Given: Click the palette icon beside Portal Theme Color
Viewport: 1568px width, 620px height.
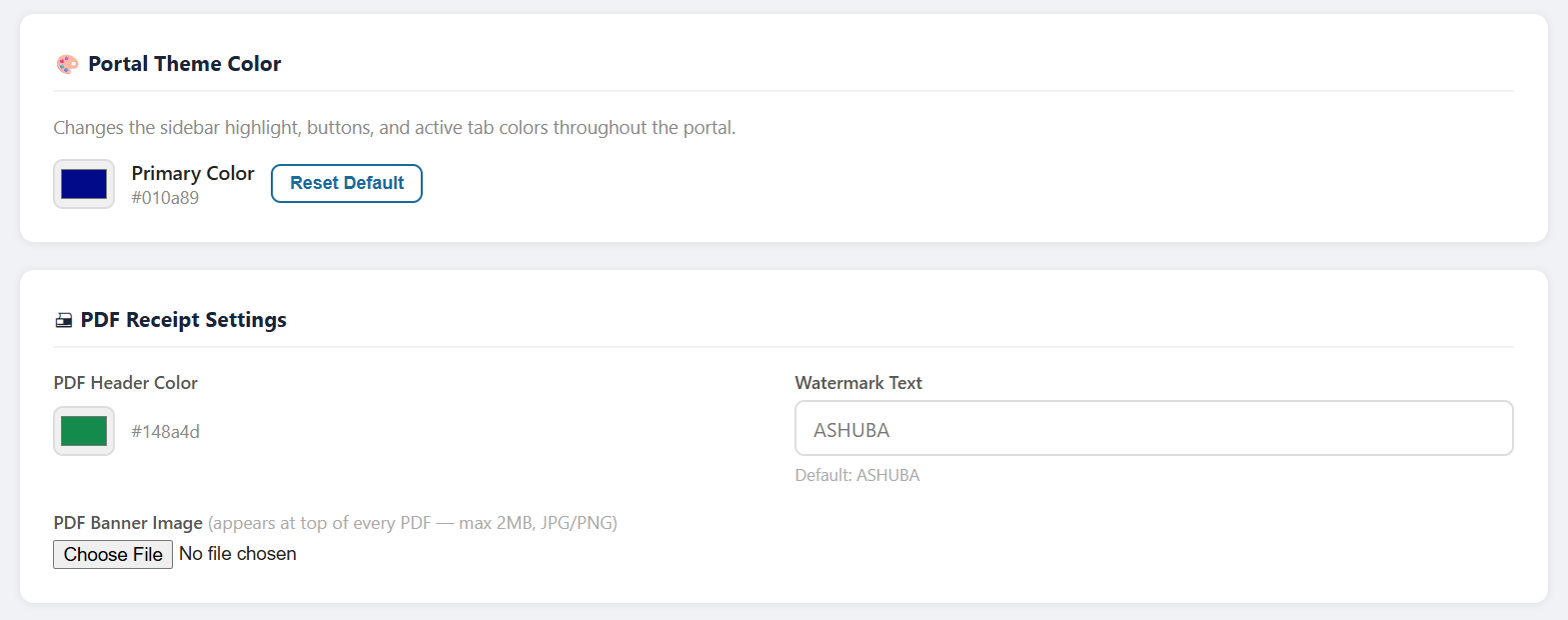Looking at the screenshot, I should coord(66,63).
